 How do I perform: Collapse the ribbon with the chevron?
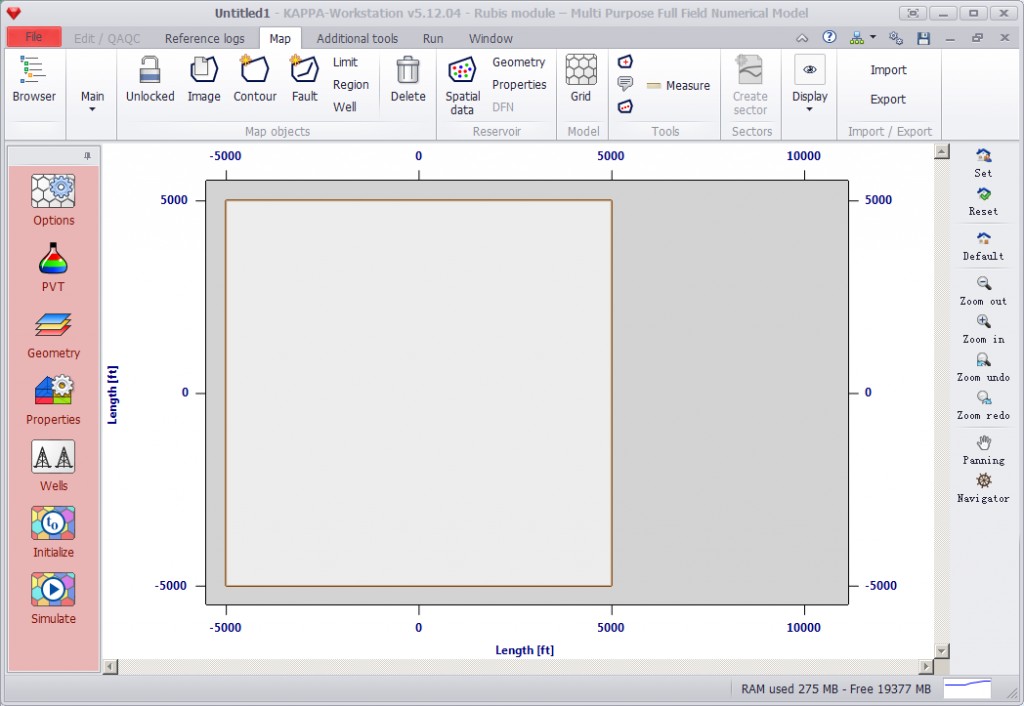(802, 39)
